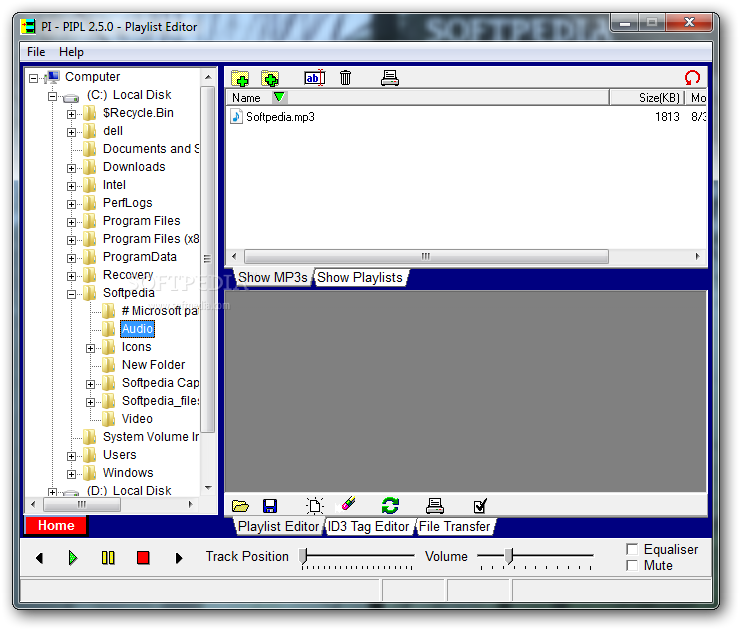Click the green sort arrow in Name column

click(x=279, y=97)
